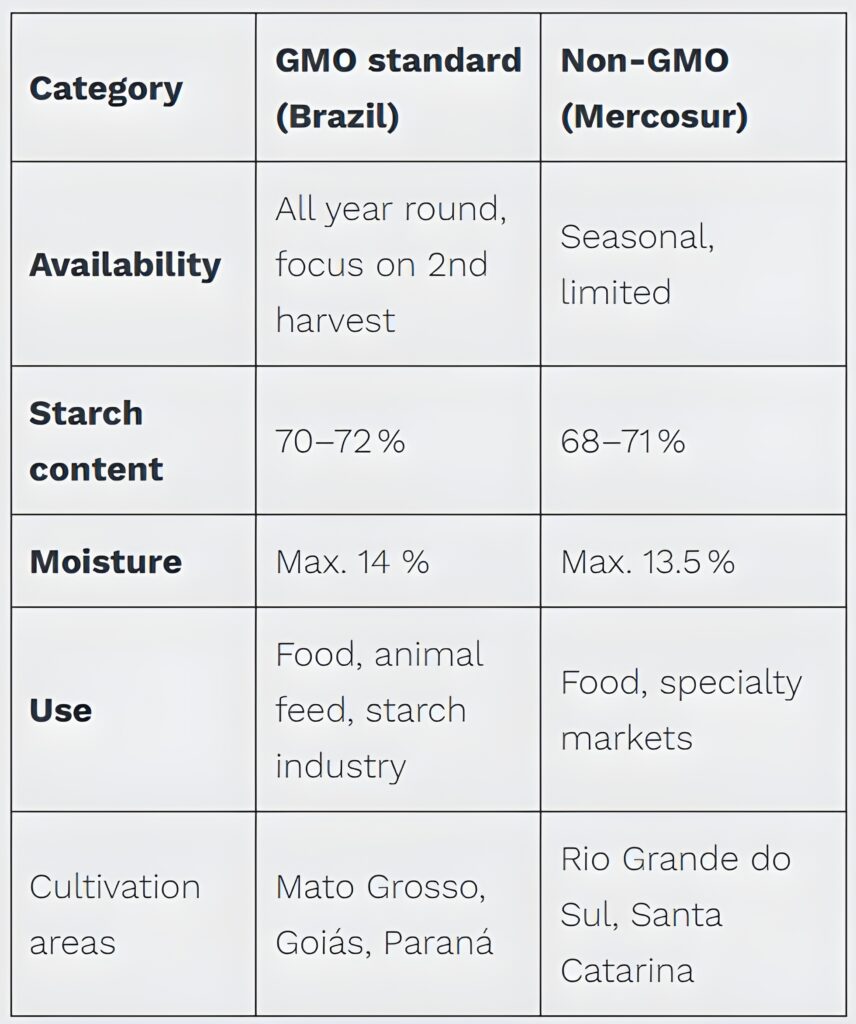Click the words "Mato Grosso"
The height and width of the screenshot is (1024, 856).
pos(382,886)
